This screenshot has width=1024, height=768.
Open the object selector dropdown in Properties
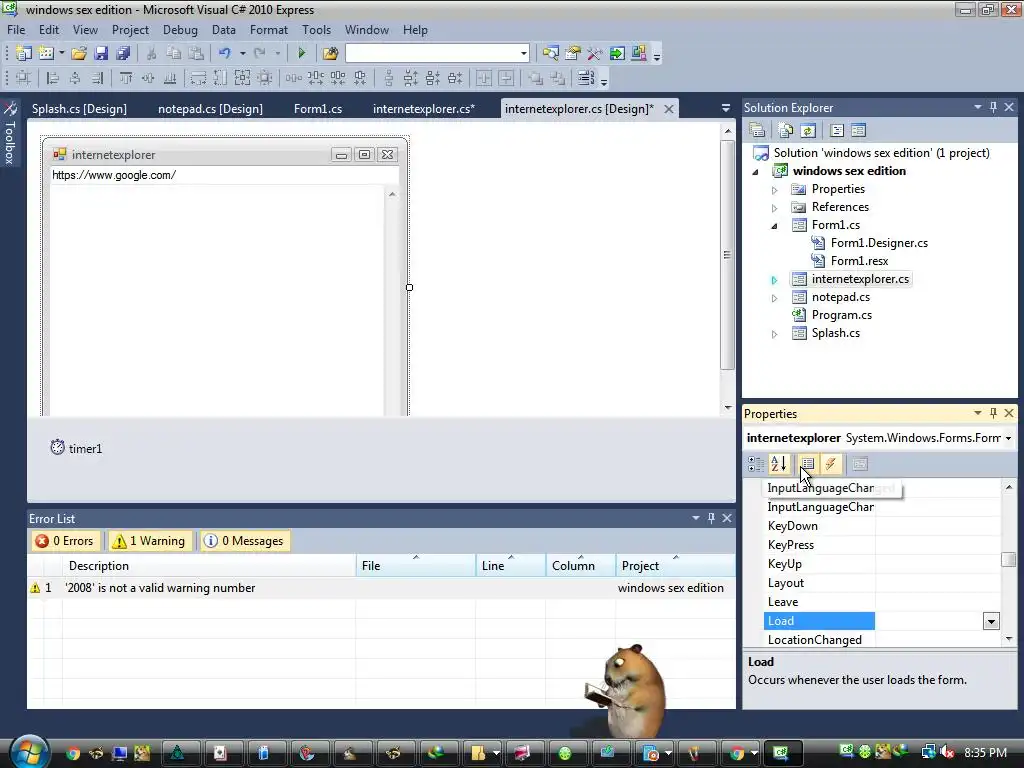tap(1009, 438)
